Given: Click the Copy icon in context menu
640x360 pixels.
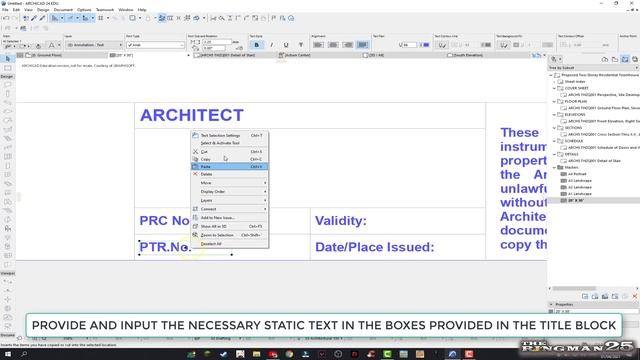Looking at the screenshot, I should tap(195, 159).
